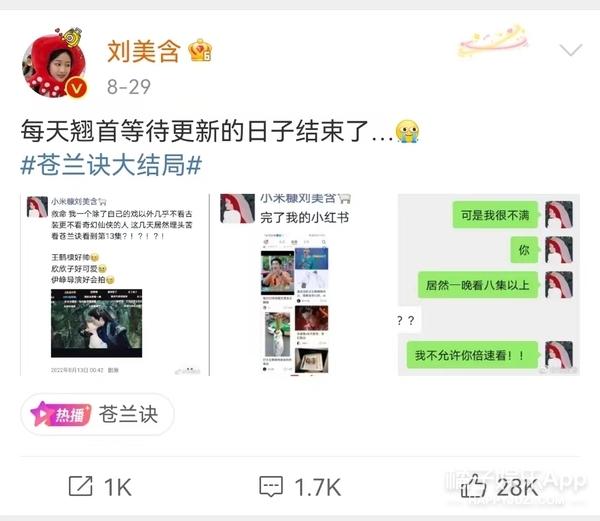Viewport: 600px width, 521px height.
Task: Tap the orange V verification badge
Action: coord(76,88)
